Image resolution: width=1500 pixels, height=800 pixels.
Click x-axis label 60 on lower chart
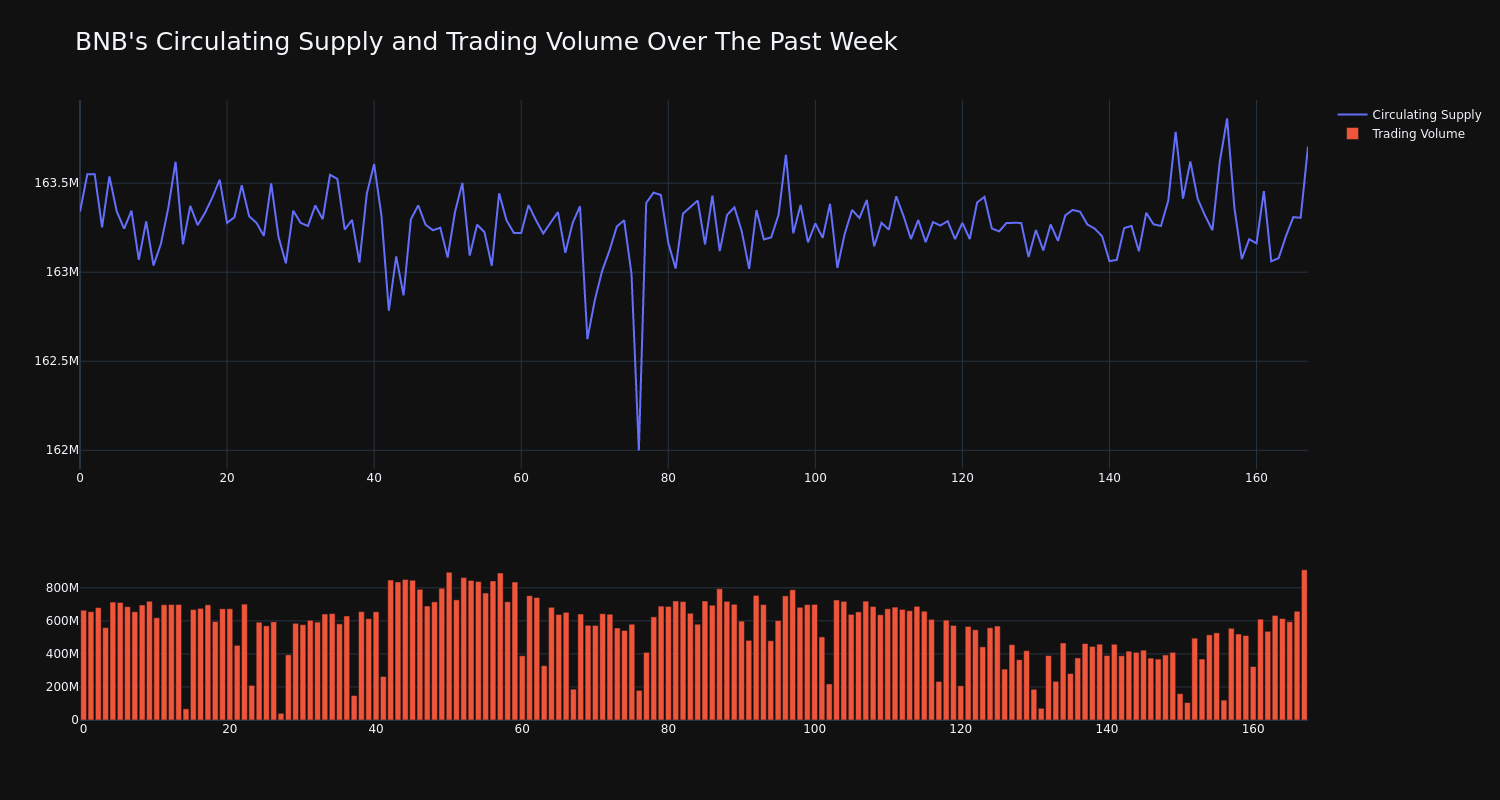[522, 729]
